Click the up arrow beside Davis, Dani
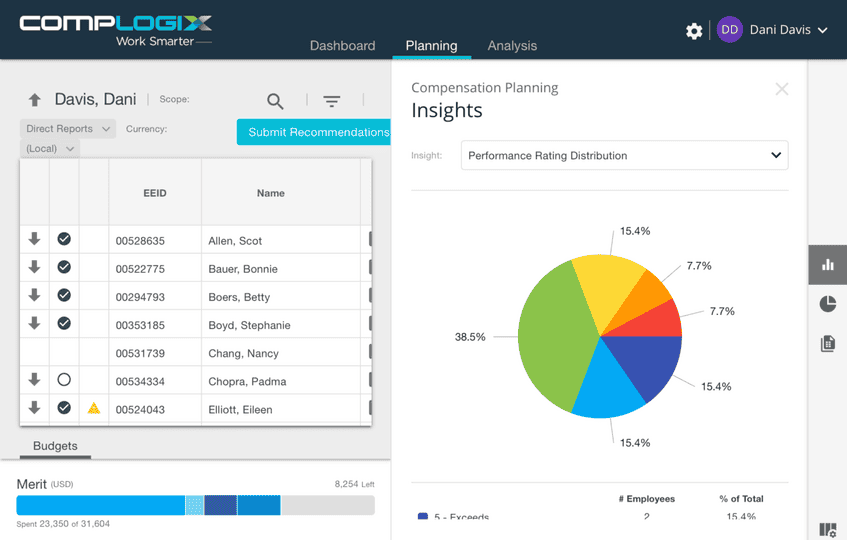The height and width of the screenshot is (540, 847). pyautogui.click(x=35, y=100)
